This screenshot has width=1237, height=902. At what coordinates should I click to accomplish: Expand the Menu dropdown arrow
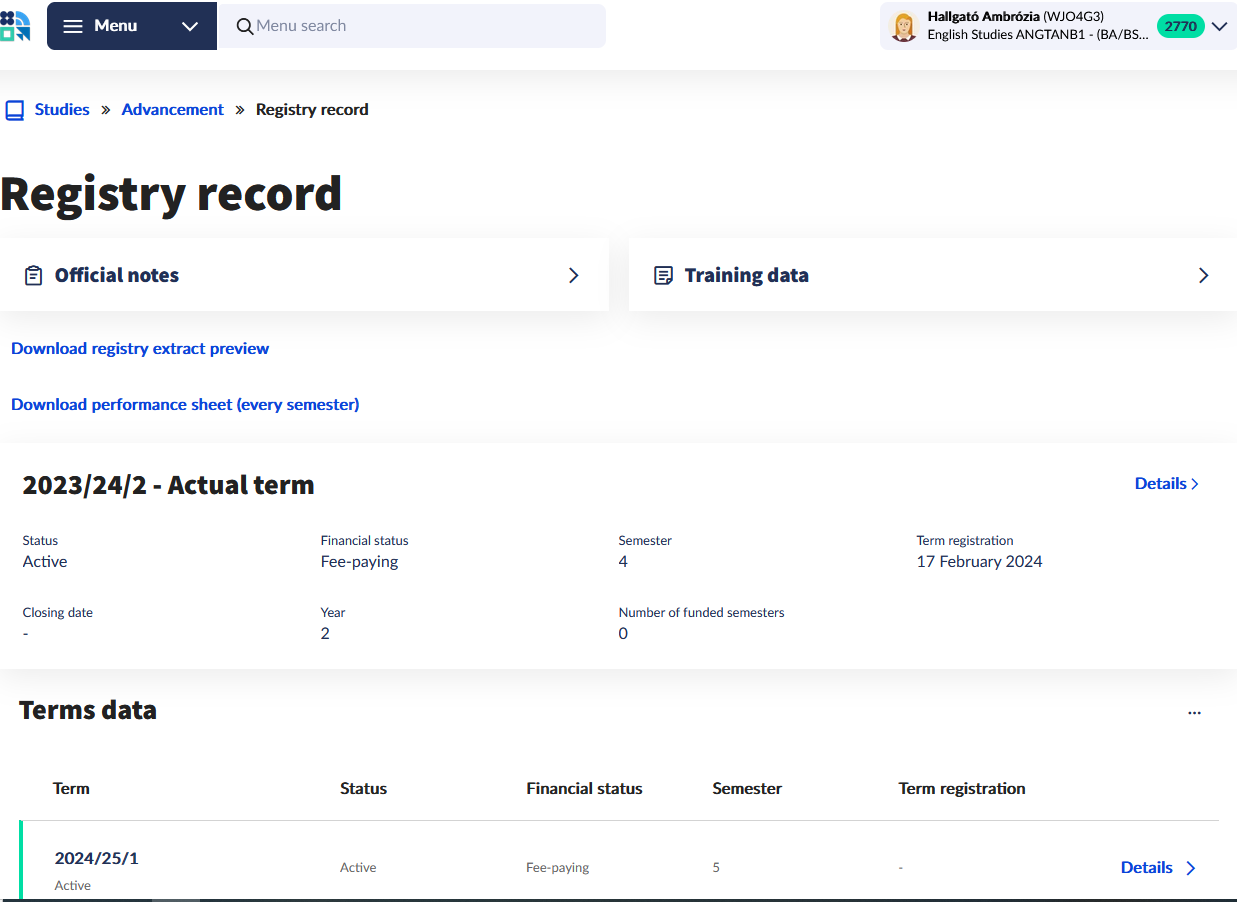(x=190, y=26)
